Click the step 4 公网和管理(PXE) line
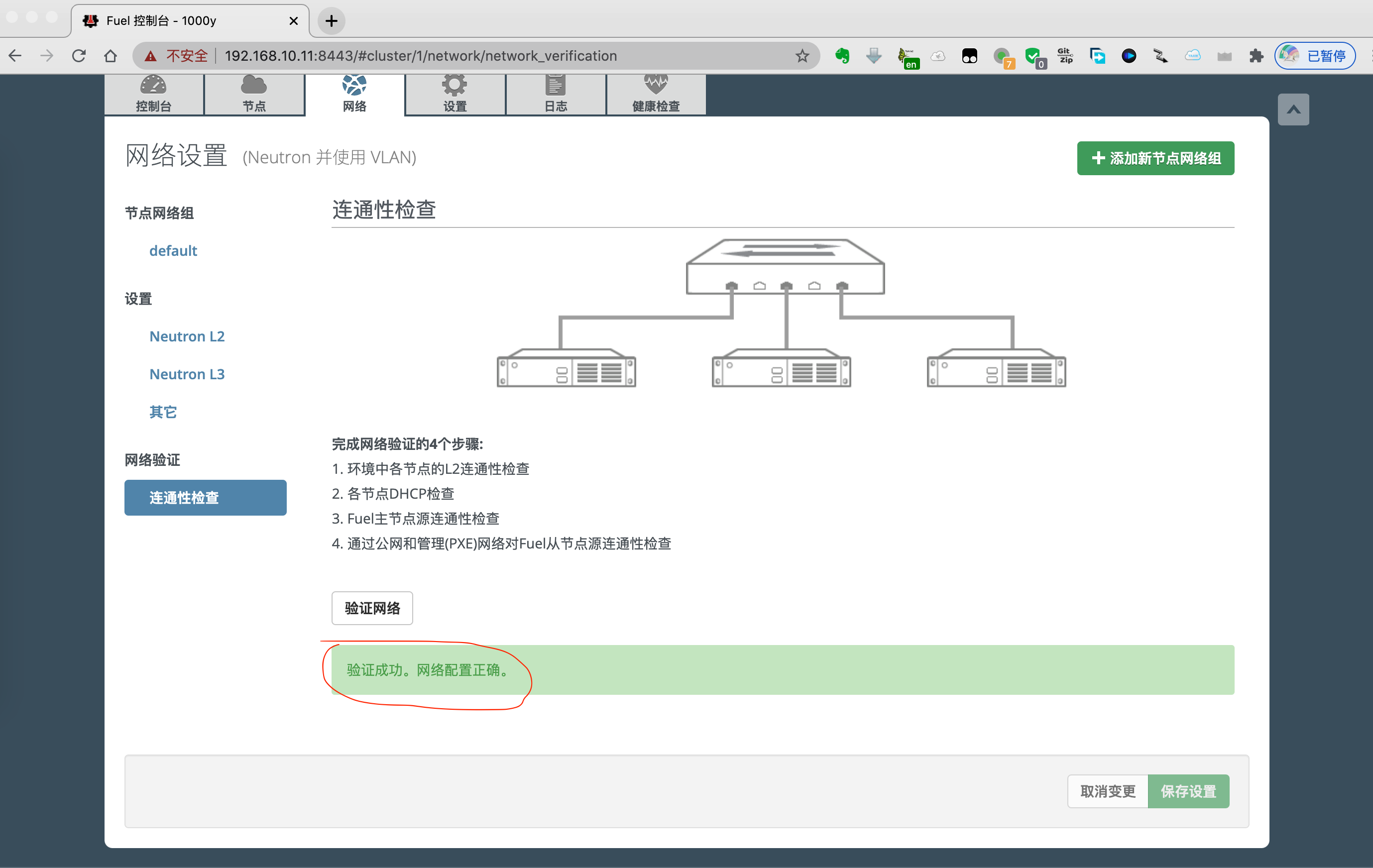 [501, 543]
